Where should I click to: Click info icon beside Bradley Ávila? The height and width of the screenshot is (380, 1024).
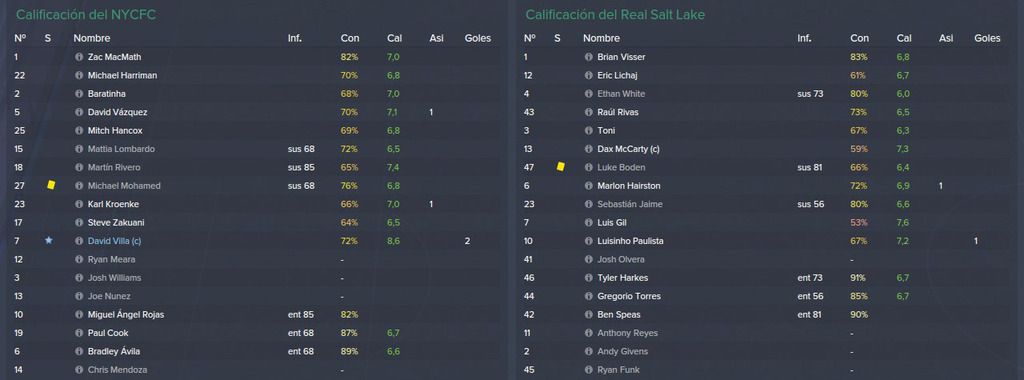(x=79, y=351)
